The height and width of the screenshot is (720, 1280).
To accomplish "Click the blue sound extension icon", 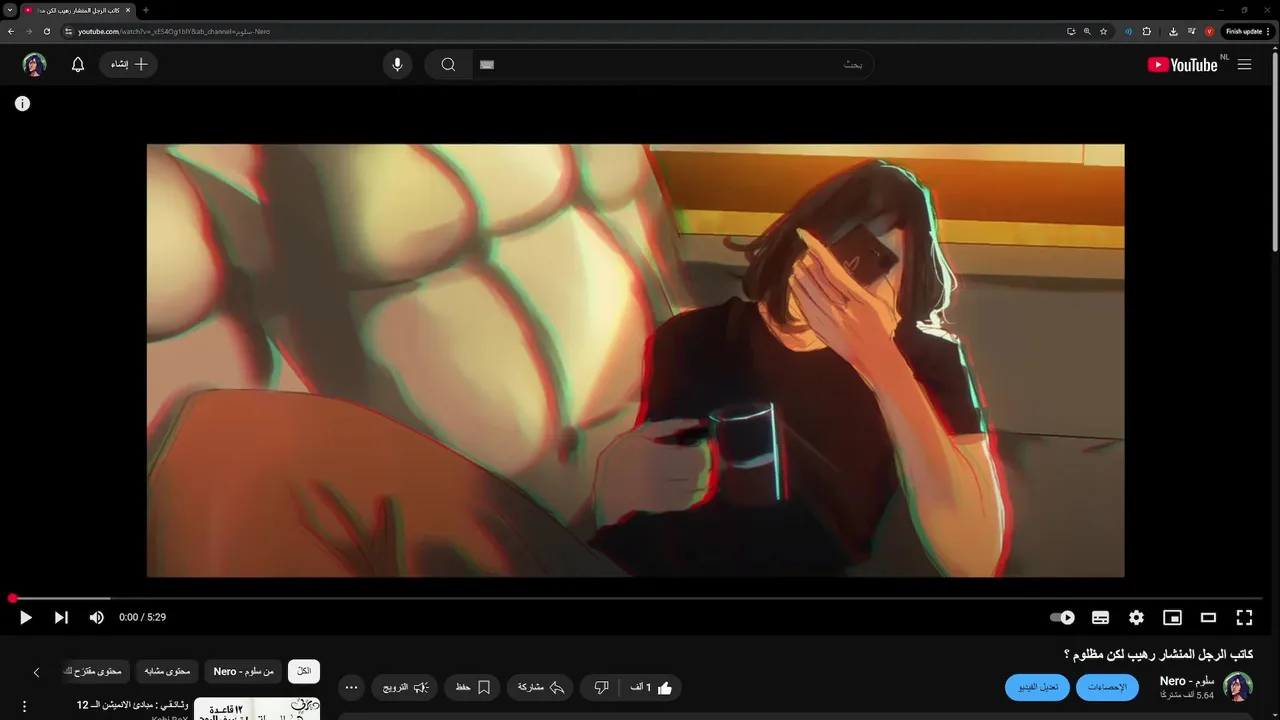I will 1128,31.
